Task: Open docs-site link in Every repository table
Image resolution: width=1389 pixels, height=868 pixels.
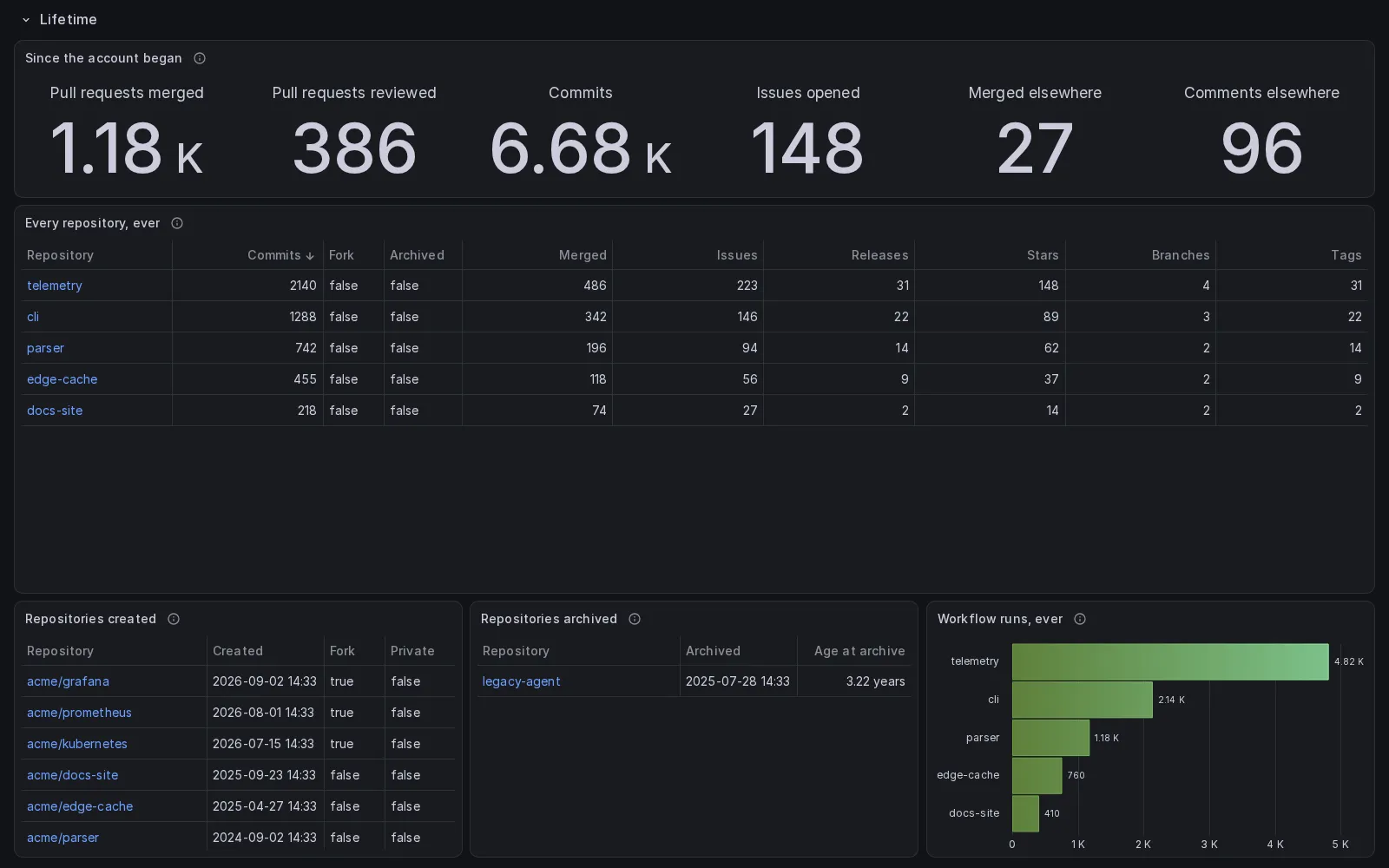Action: pos(55,411)
